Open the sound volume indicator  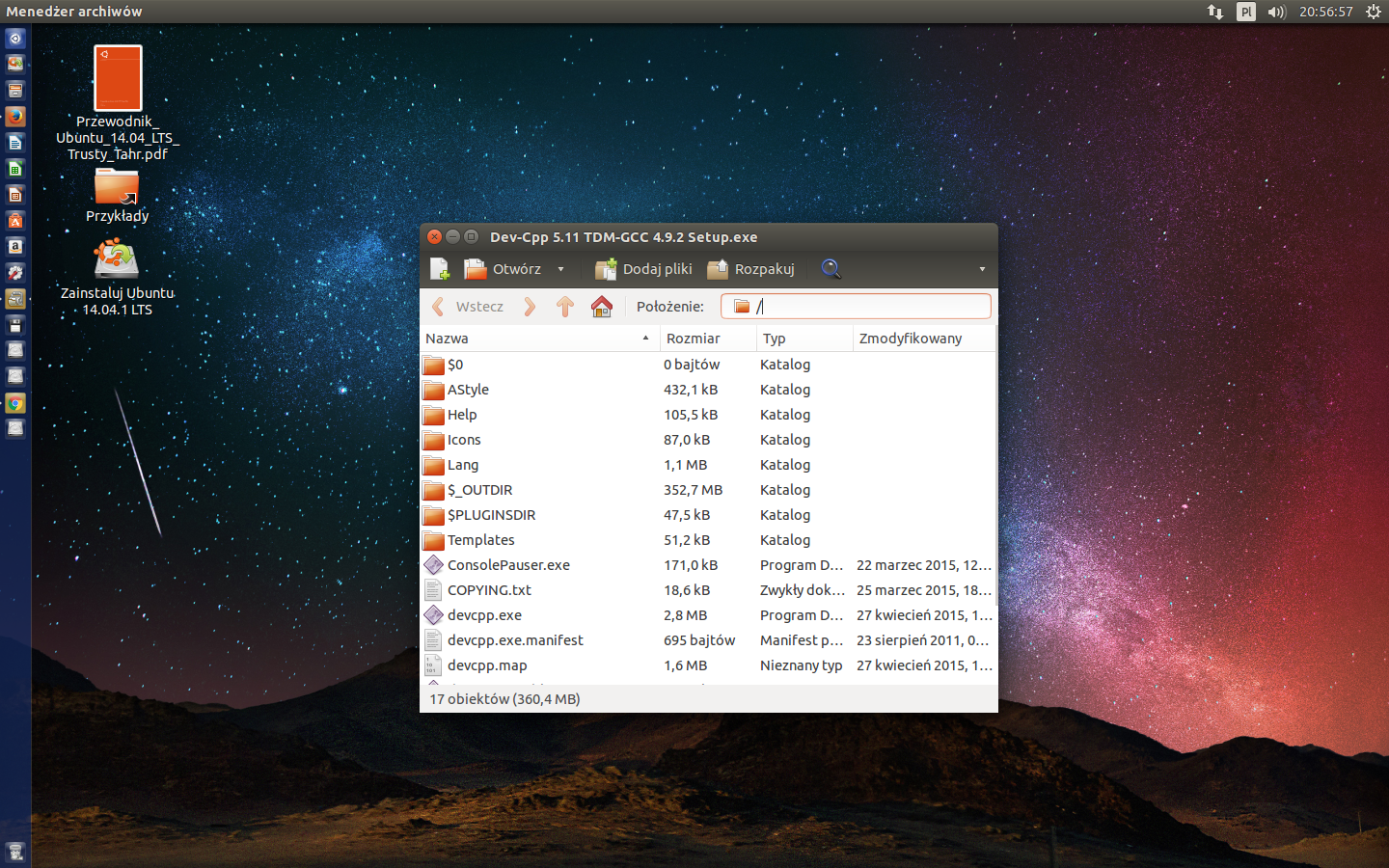[x=1277, y=12]
